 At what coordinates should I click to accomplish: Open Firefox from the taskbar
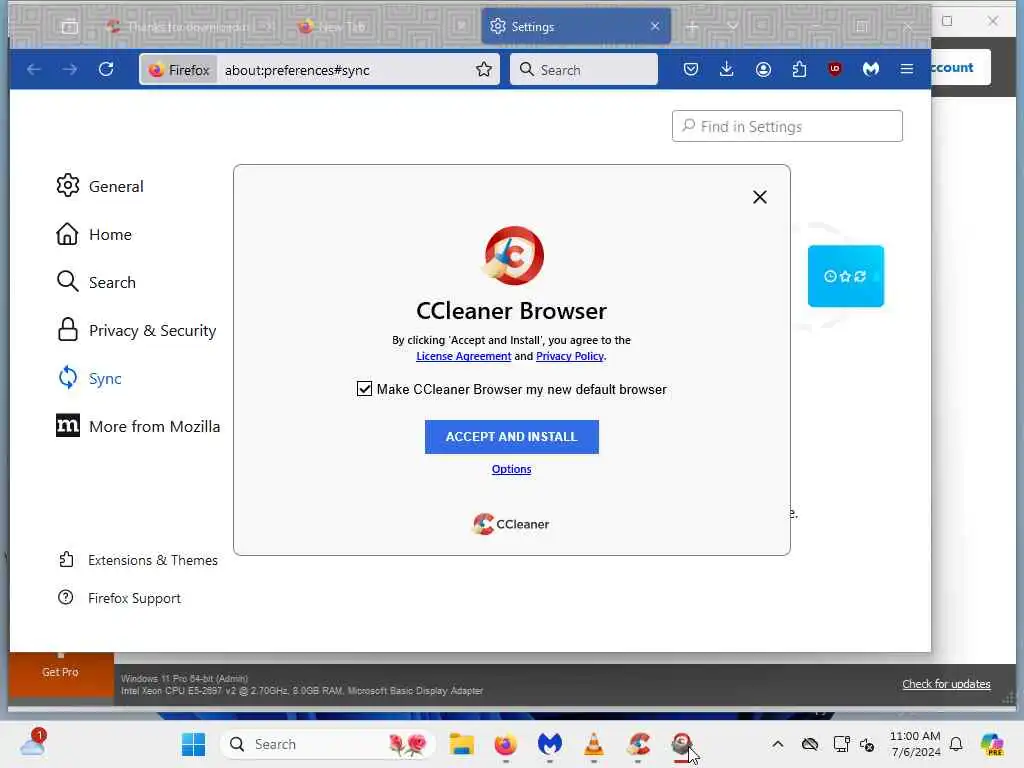click(x=505, y=744)
